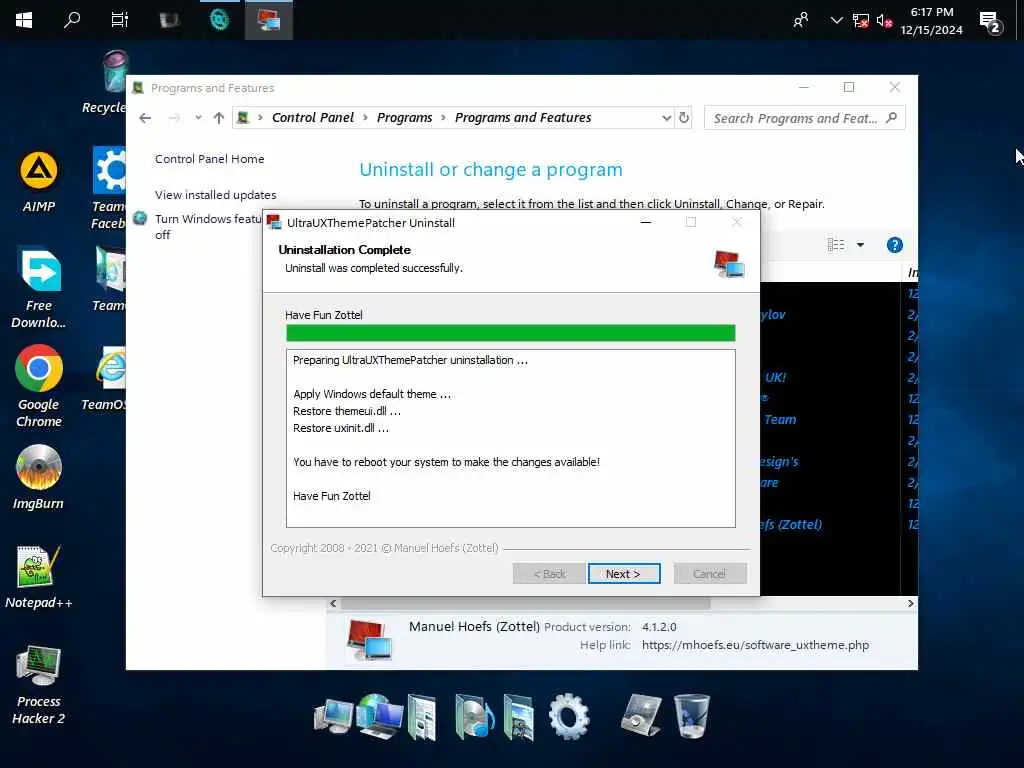Click product version 4.1.2.0 text
The width and height of the screenshot is (1024, 768).
pos(659,627)
